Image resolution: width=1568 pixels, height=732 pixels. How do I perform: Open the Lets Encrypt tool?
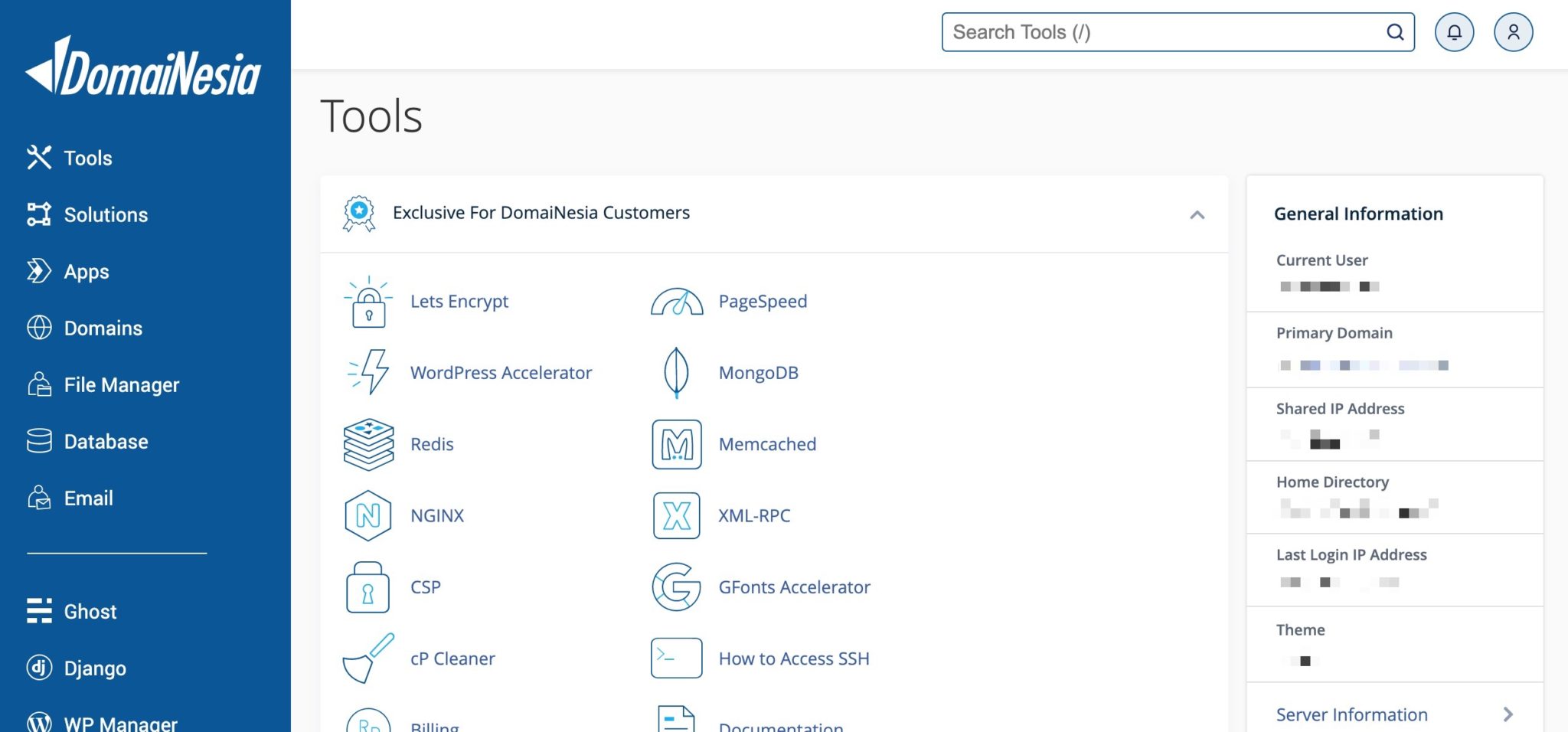click(459, 301)
